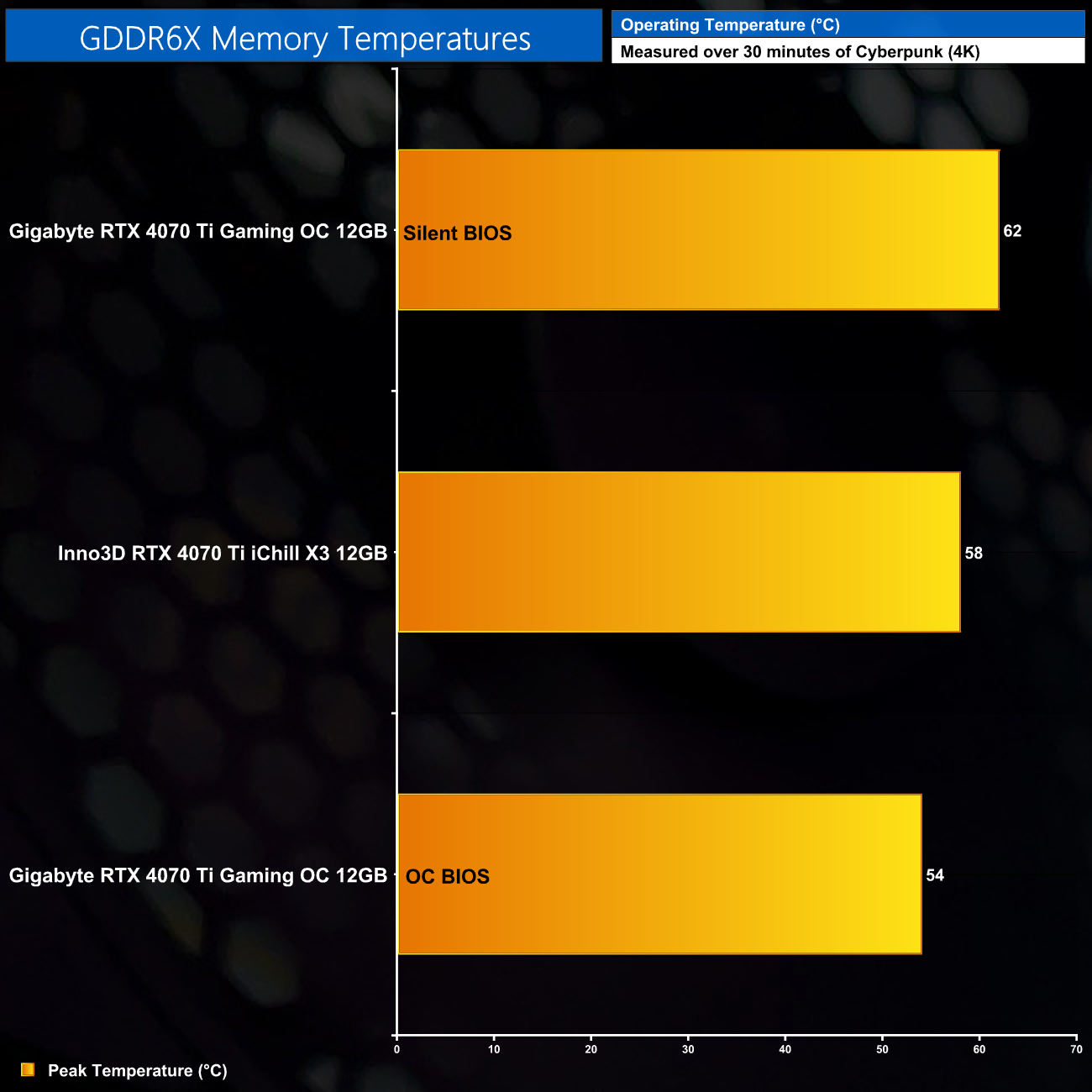Click the "10" tick label on the x-axis
1092x1092 pixels.
pos(494,1049)
